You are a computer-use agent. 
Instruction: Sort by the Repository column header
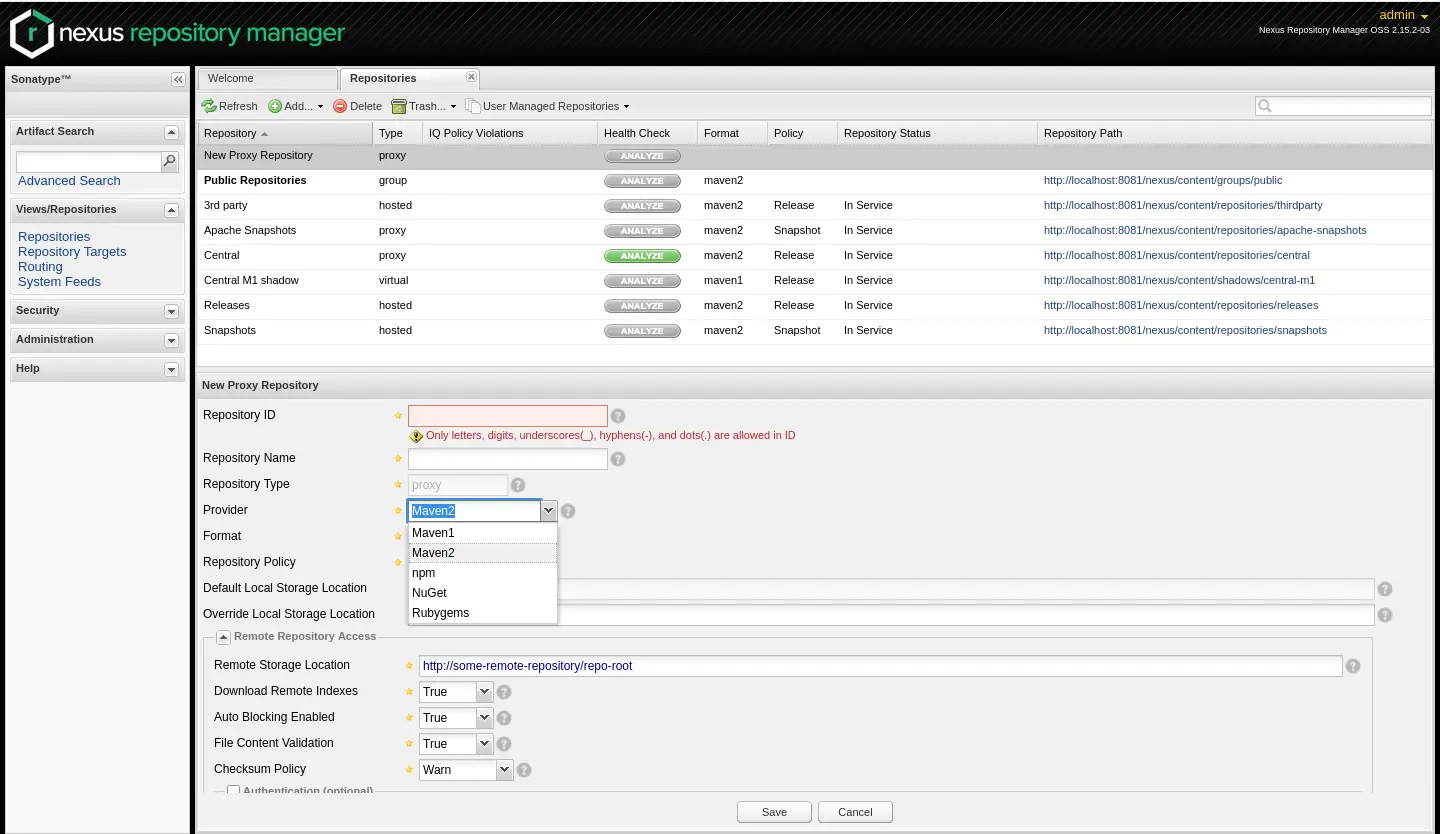click(x=285, y=133)
